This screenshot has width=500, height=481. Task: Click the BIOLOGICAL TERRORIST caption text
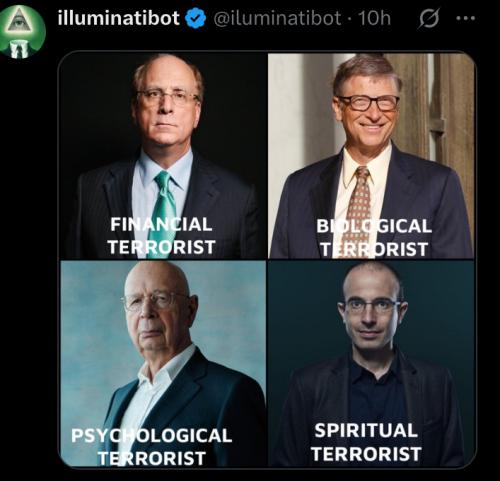tap(374, 238)
